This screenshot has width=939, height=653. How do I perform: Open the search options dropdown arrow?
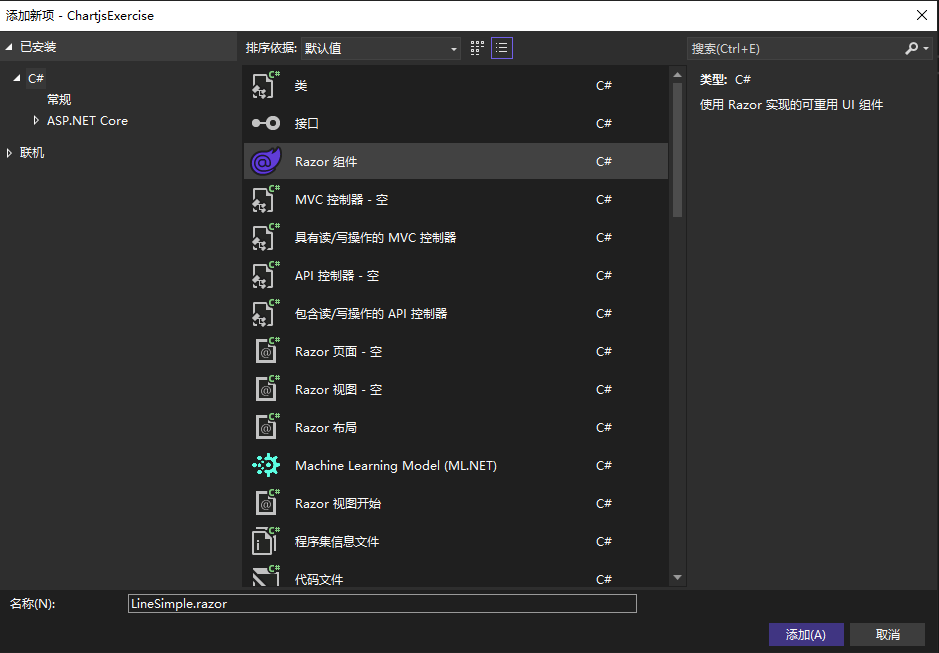click(x=926, y=49)
